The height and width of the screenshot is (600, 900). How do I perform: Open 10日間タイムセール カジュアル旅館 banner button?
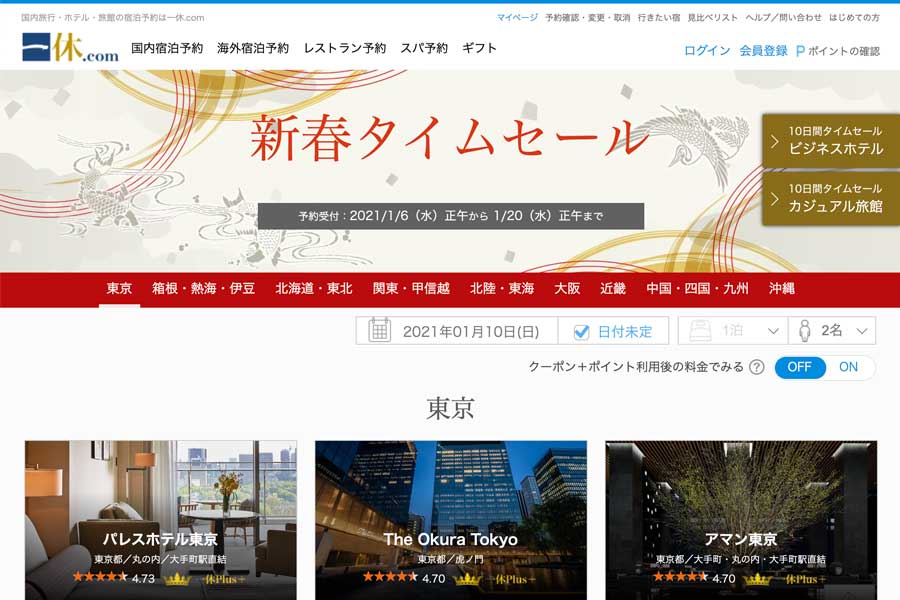(831, 198)
